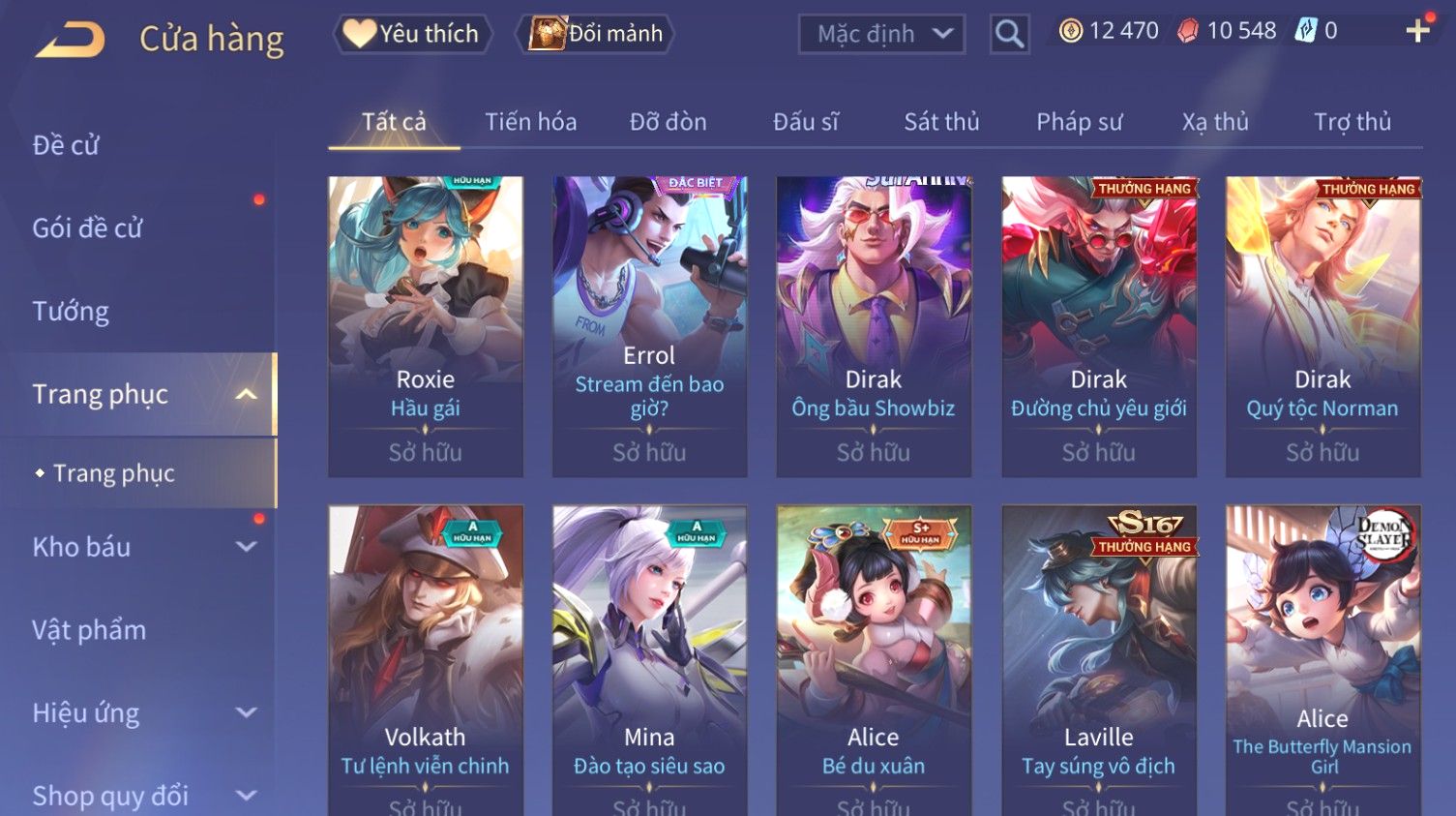Click the back arrow icon
Screen dimensions: 1456x816
coord(70,39)
